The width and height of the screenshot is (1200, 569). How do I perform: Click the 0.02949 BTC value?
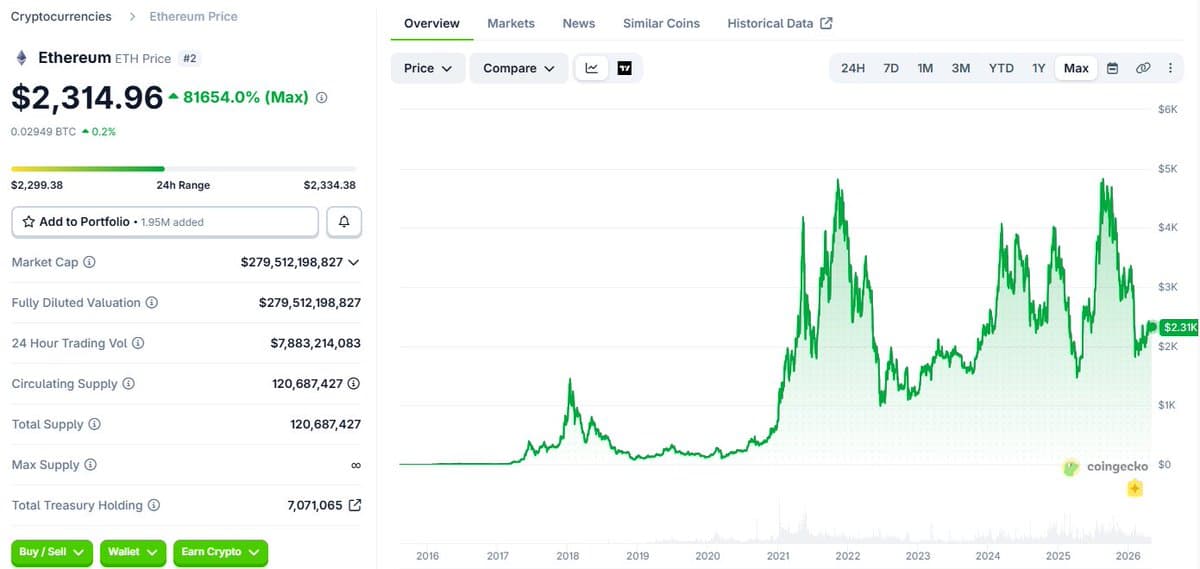[x=43, y=131]
